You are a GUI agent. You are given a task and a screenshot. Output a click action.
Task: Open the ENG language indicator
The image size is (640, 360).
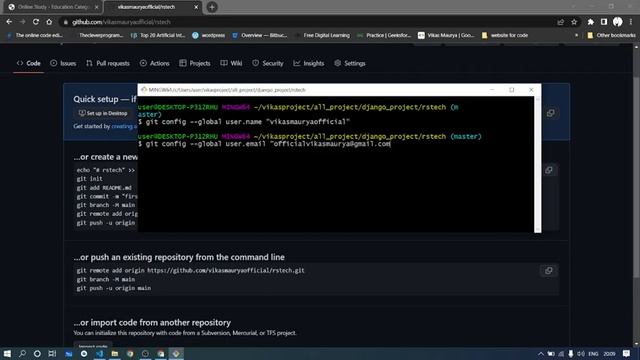(x=593, y=353)
